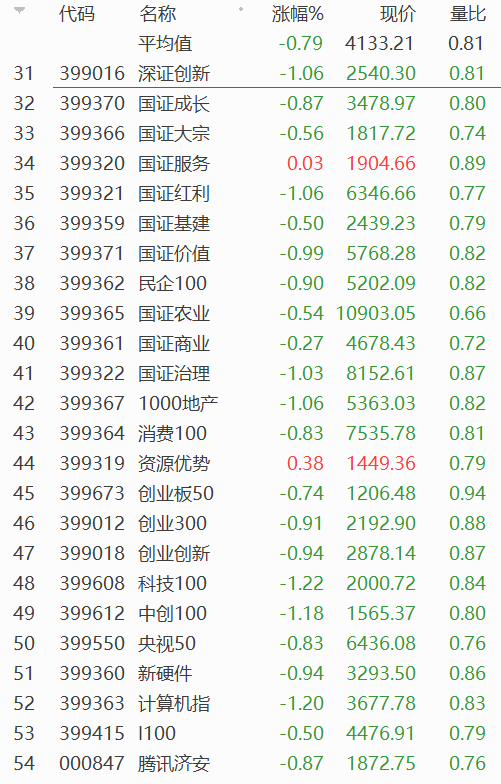Select row 31 深证创新
Image resolution: width=501 pixels, height=784 pixels.
(250, 74)
